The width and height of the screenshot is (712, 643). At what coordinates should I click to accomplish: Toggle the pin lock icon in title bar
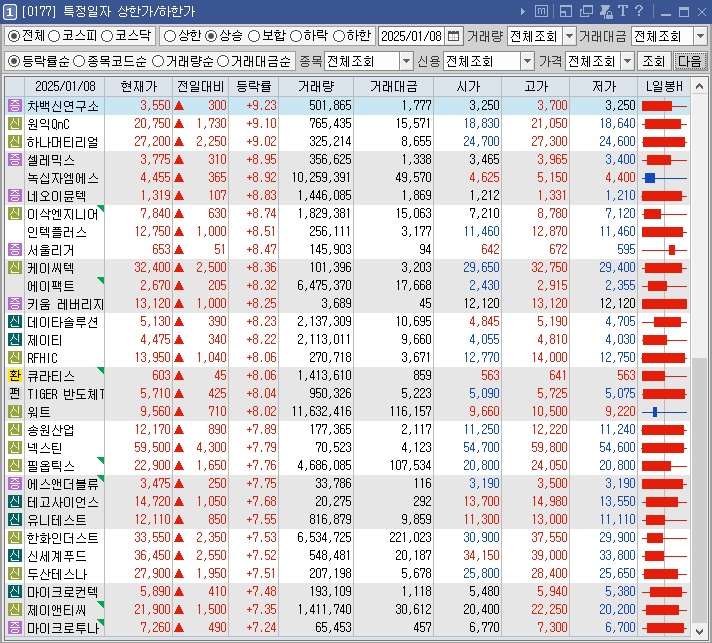(x=606, y=11)
